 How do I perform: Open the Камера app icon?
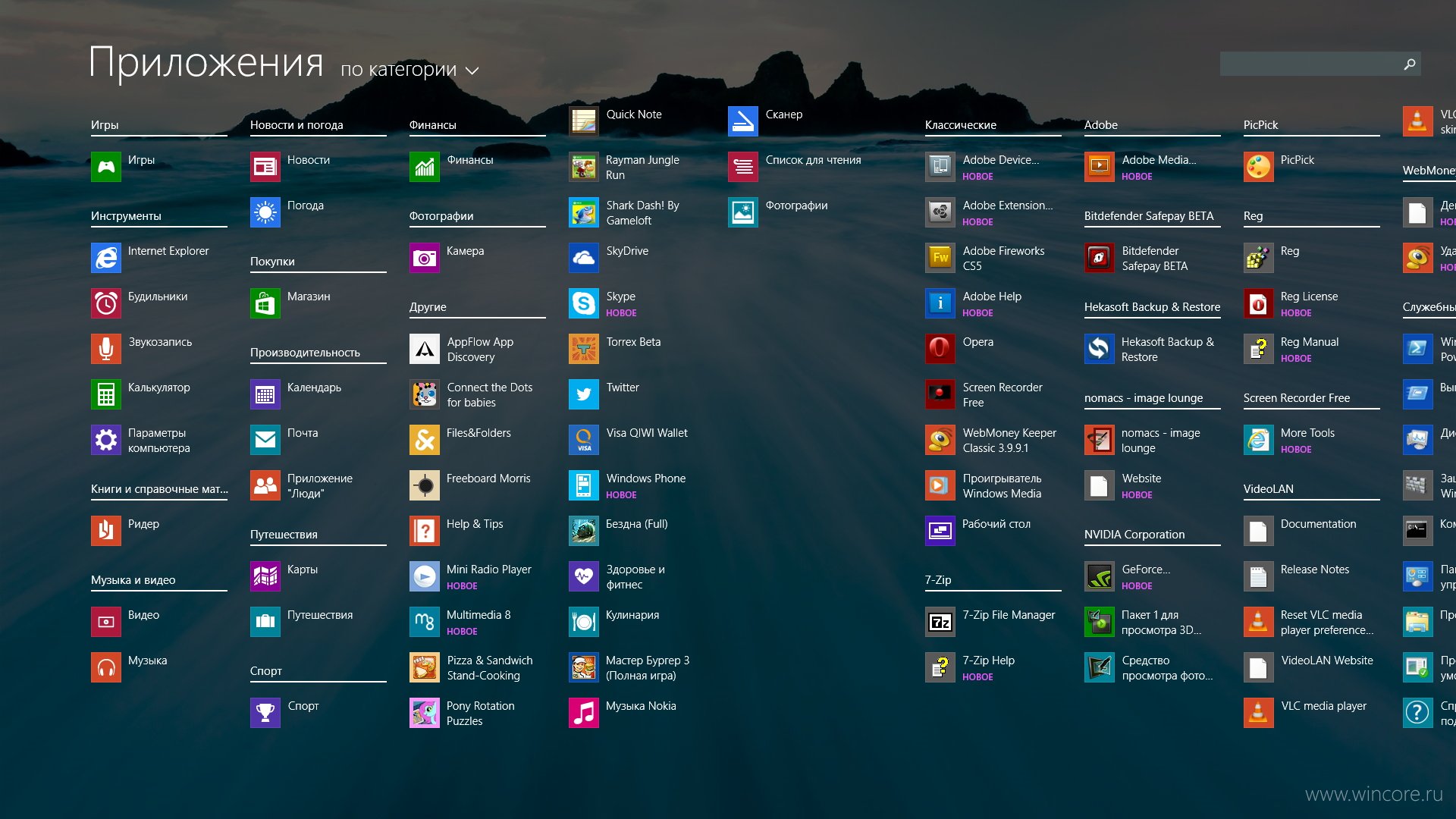tap(425, 258)
